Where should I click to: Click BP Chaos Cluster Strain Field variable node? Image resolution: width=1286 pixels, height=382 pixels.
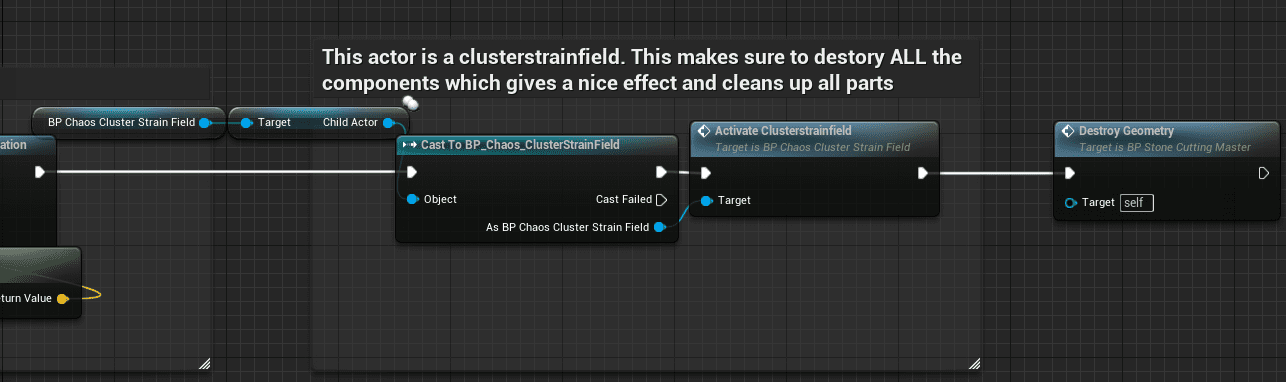pyautogui.click(x=129, y=122)
